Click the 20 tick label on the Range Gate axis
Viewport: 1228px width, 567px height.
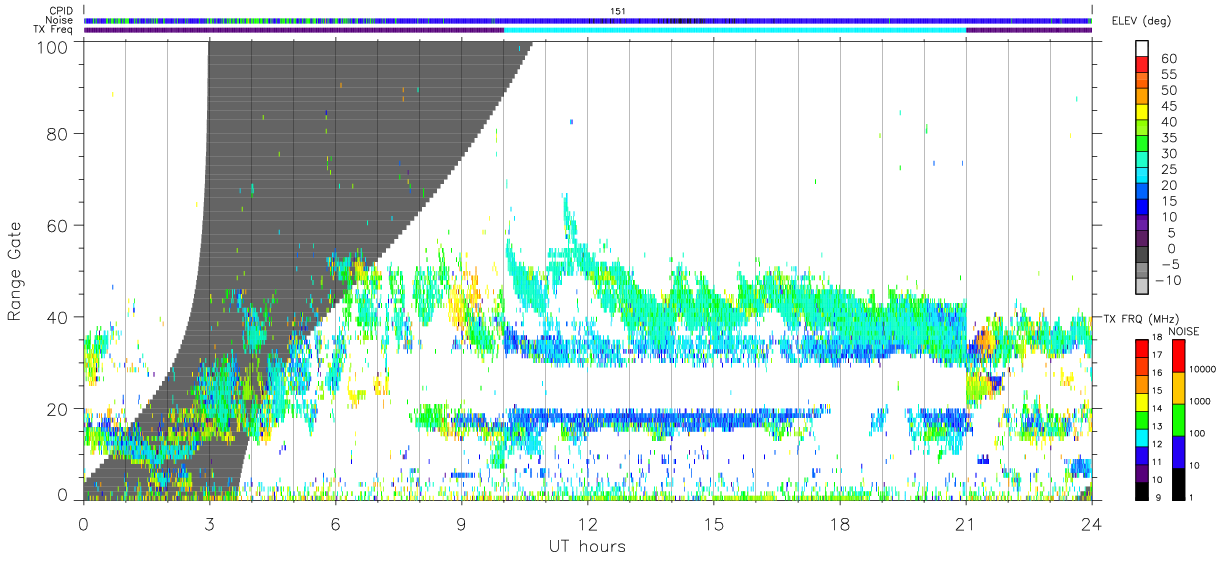58,409
